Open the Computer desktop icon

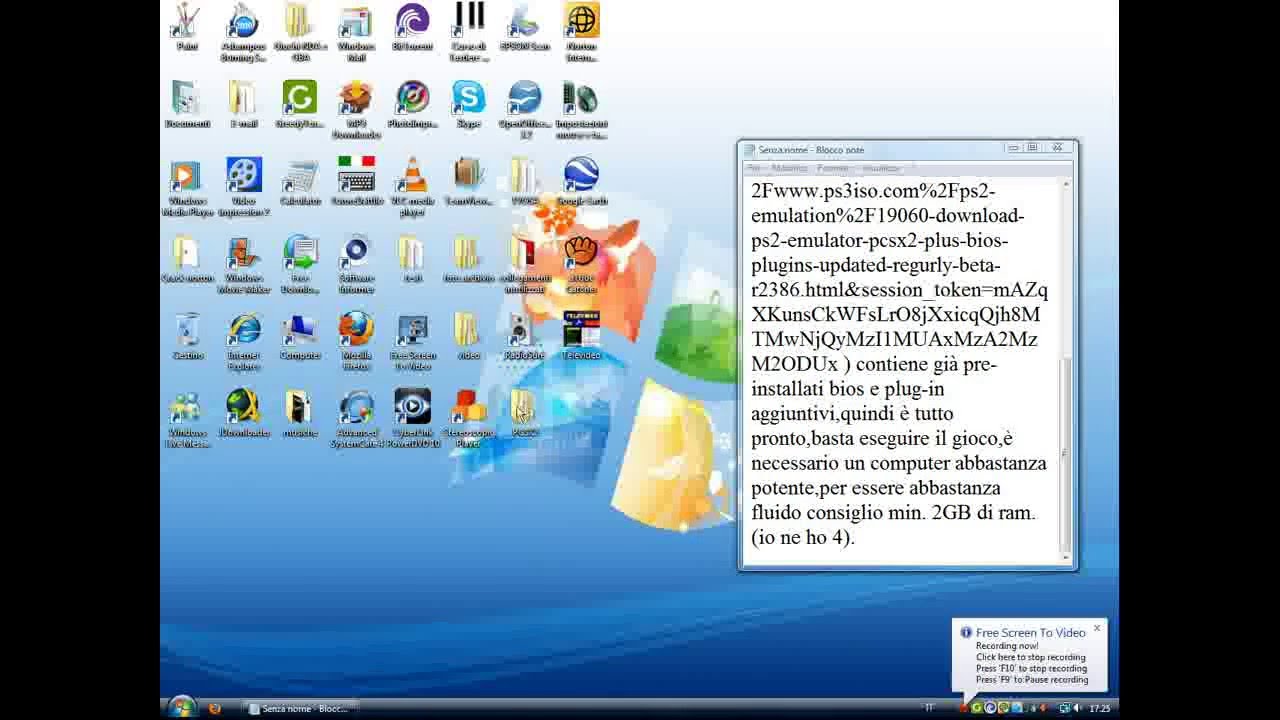point(300,336)
